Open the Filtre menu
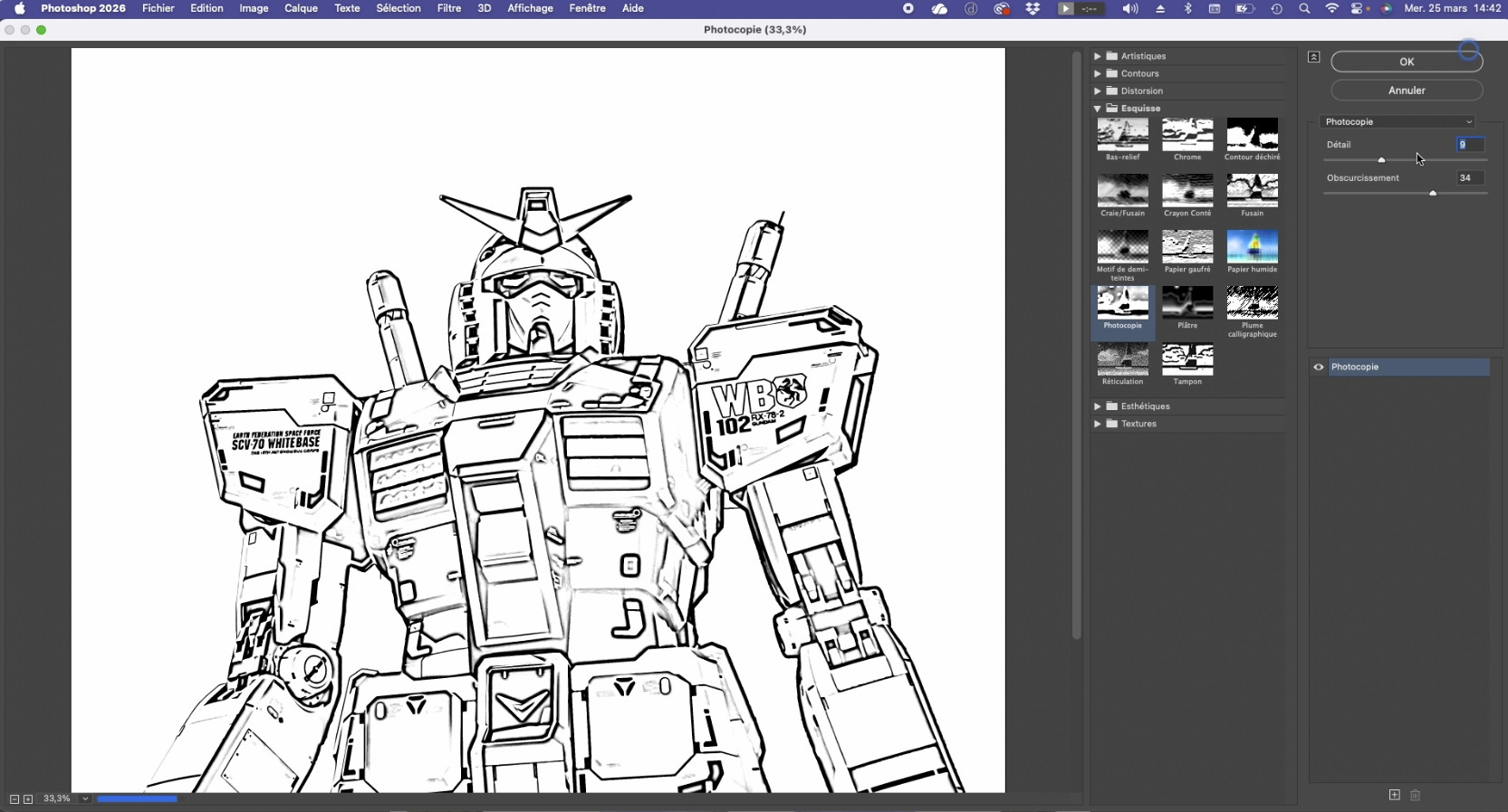This screenshot has width=1508, height=812. 448,8
